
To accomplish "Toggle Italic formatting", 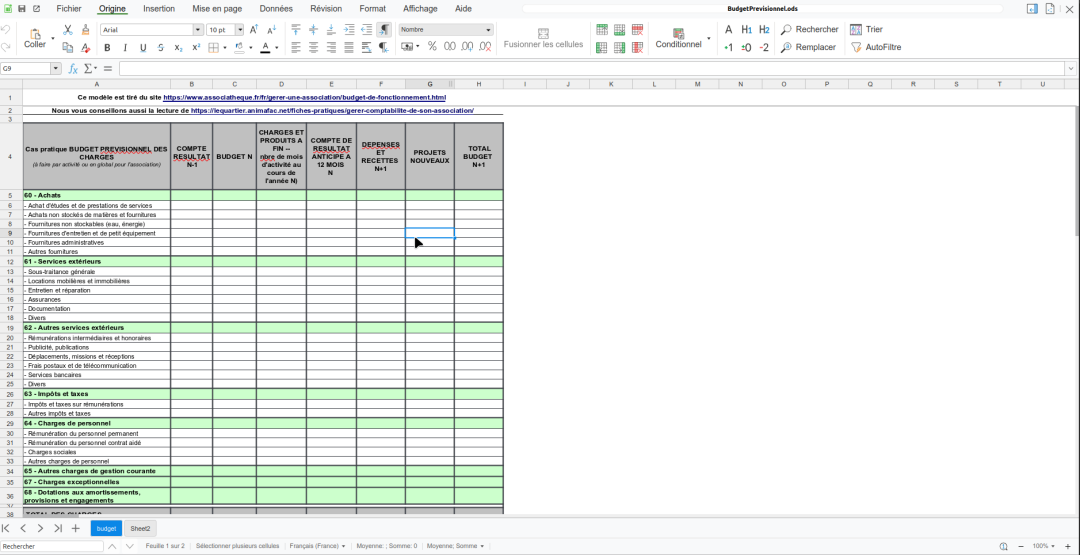I will [125, 48].
